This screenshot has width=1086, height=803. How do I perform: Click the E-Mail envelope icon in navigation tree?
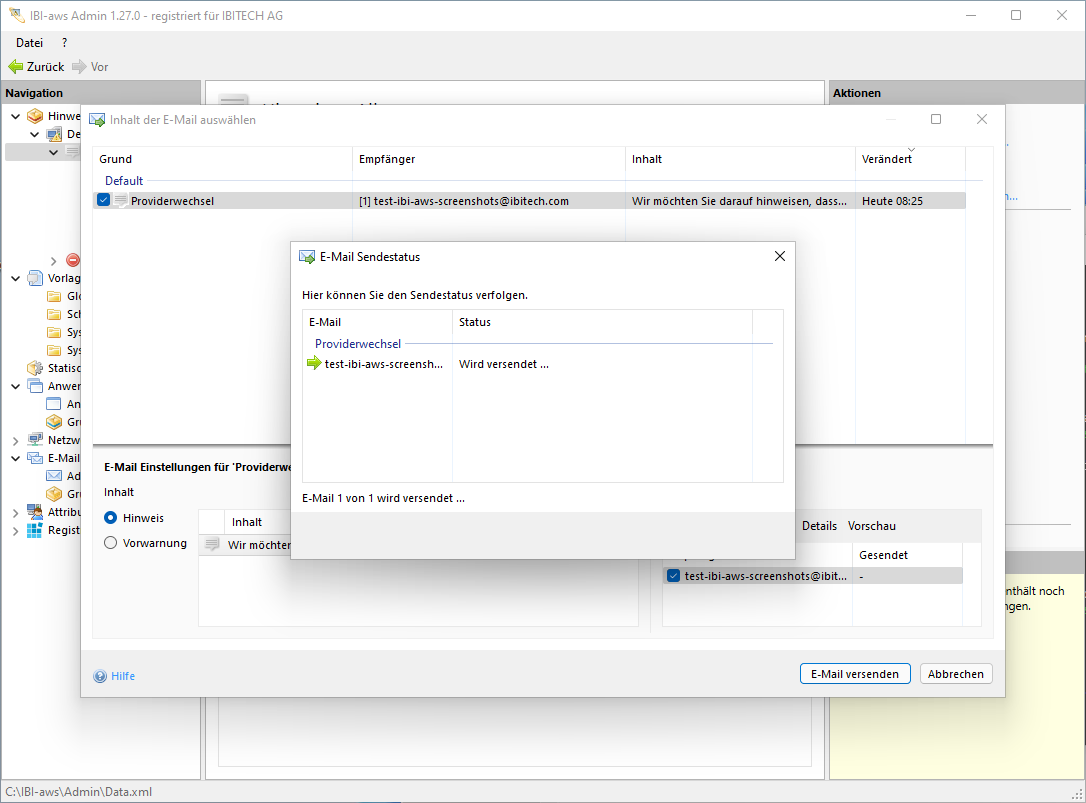(x=35, y=458)
